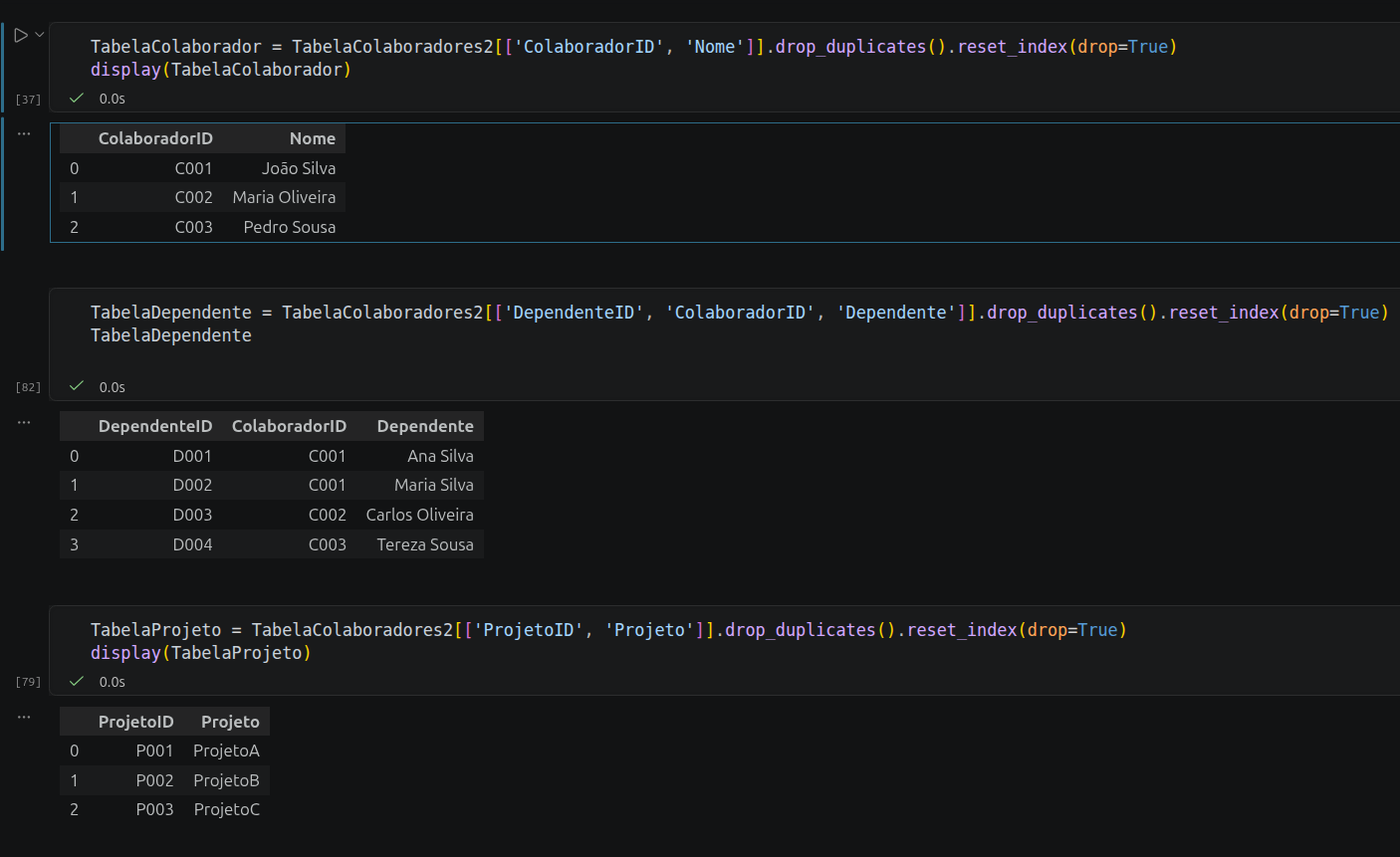Select cell P002
This screenshot has width=1400, height=857.
coord(154,780)
